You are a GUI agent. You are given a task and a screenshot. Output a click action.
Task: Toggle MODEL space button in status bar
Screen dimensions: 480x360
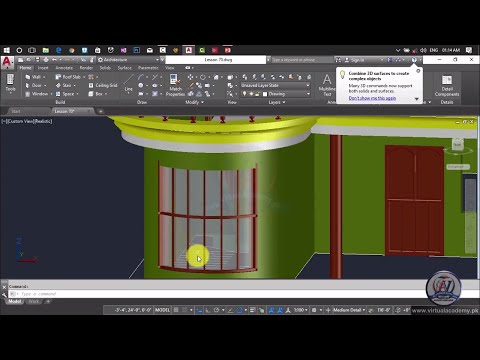click(x=162, y=310)
